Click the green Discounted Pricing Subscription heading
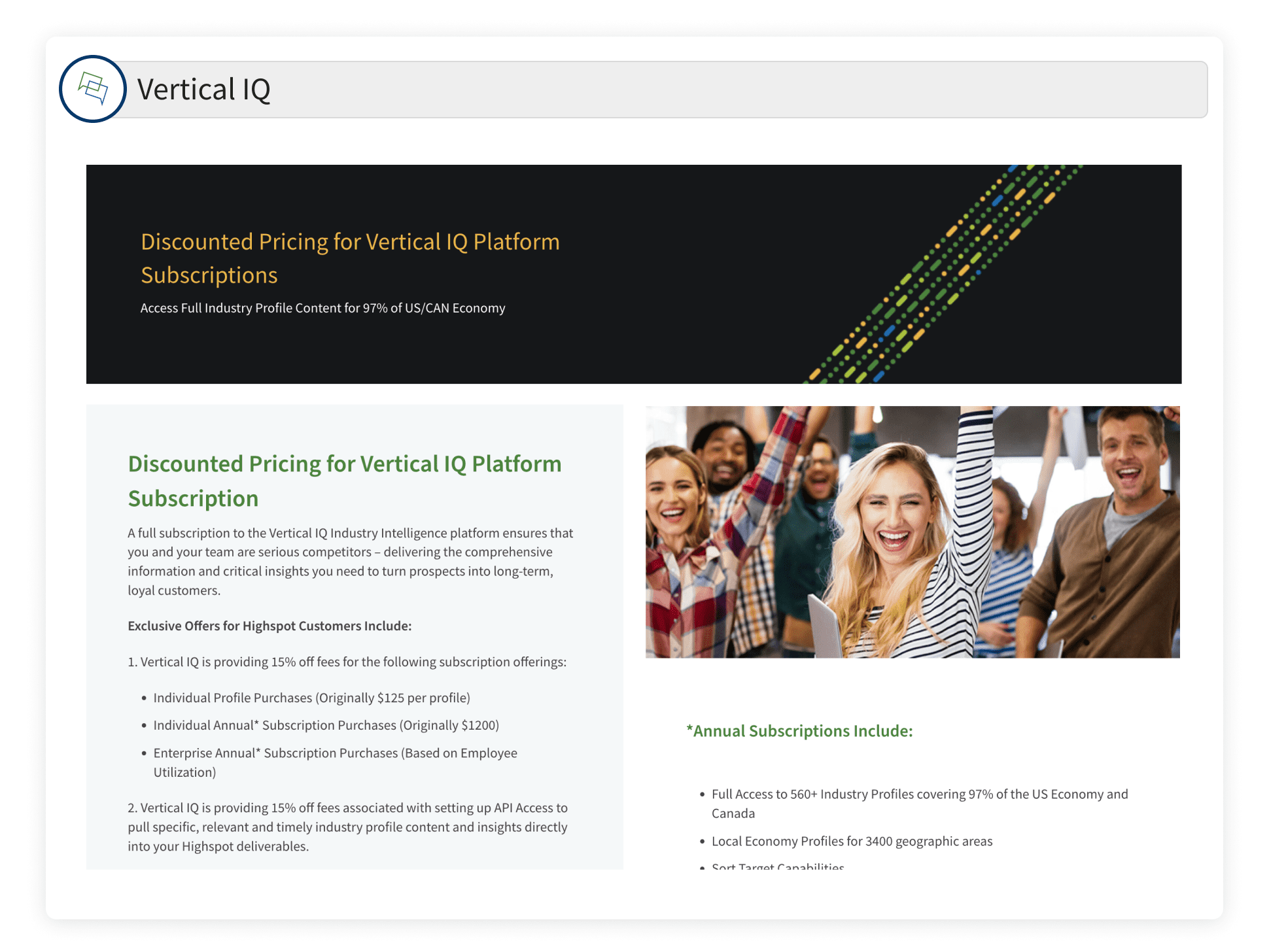The image size is (1269, 952). click(x=344, y=481)
